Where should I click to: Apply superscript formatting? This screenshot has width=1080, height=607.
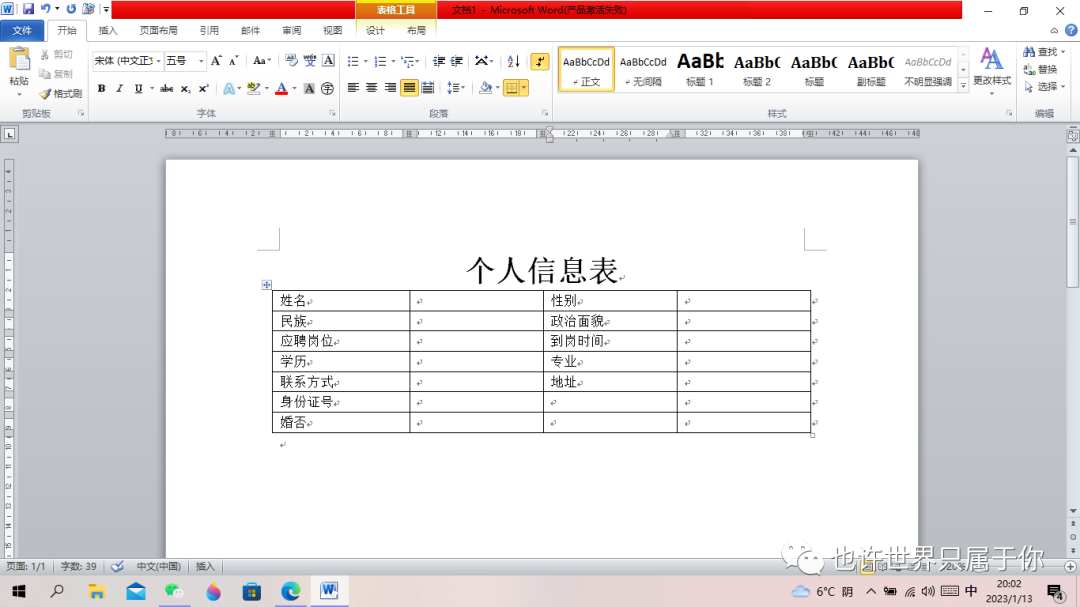pyautogui.click(x=203, y=88)
